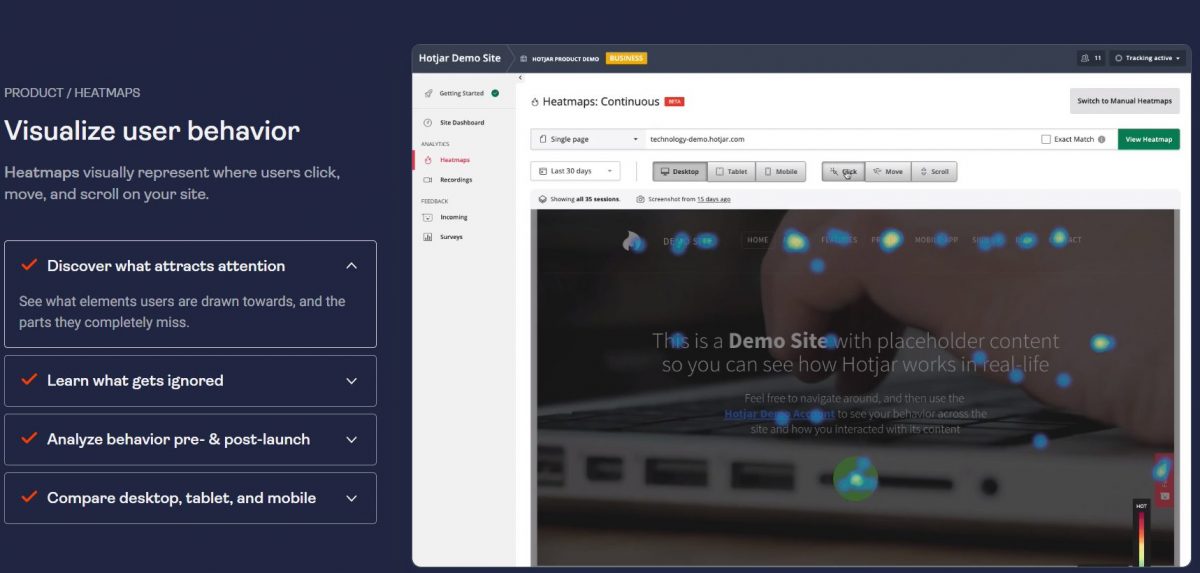Open Surveys in the sidebar

451,237
